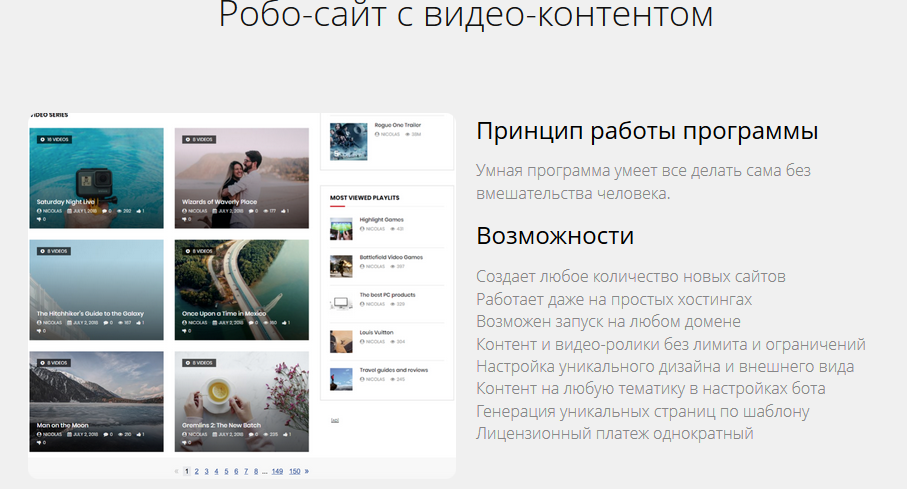Go to page 2 in pagination

pyautogui.click(x=197, y=471)
